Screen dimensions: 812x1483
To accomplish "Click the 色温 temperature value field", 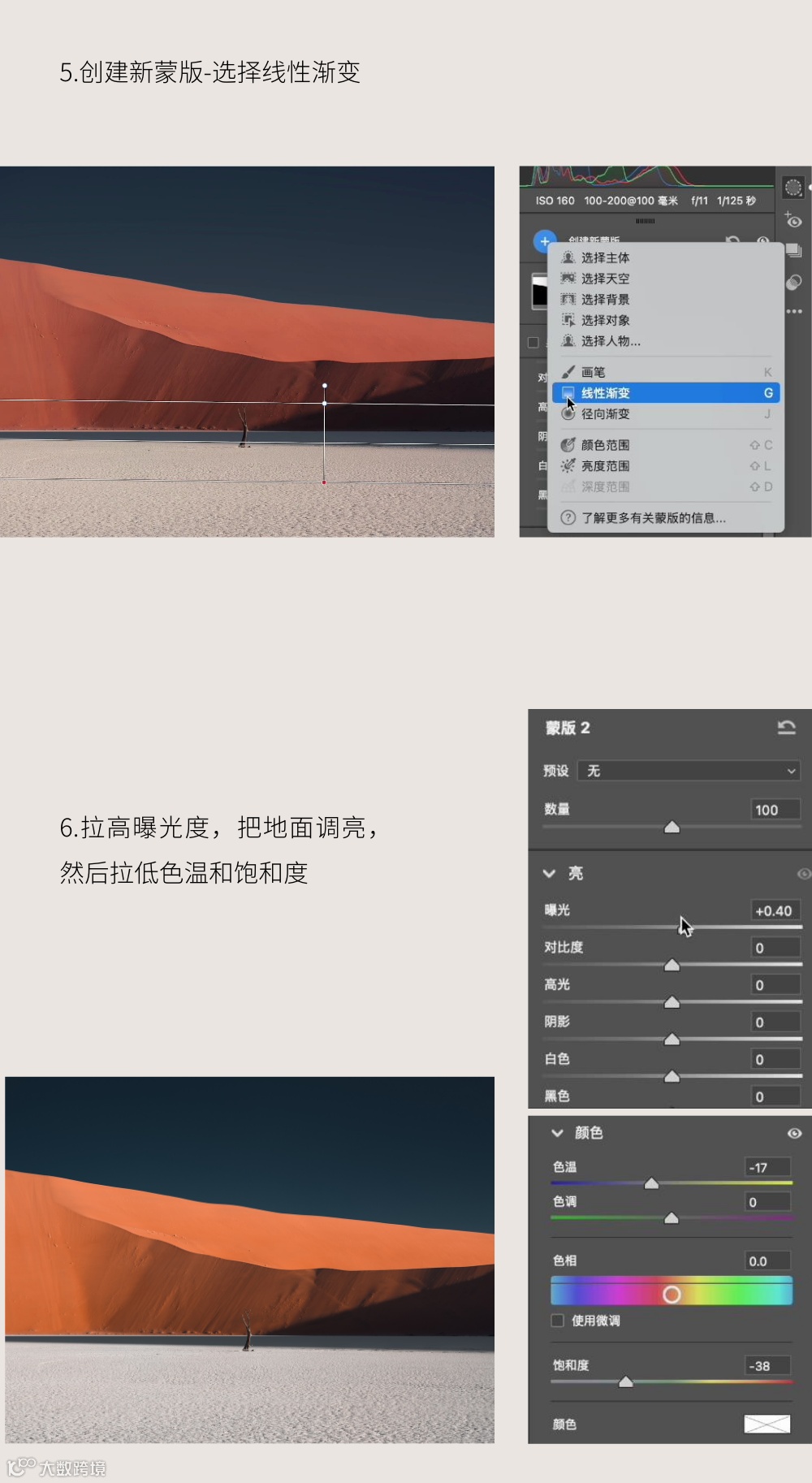I will (767, 1167).
